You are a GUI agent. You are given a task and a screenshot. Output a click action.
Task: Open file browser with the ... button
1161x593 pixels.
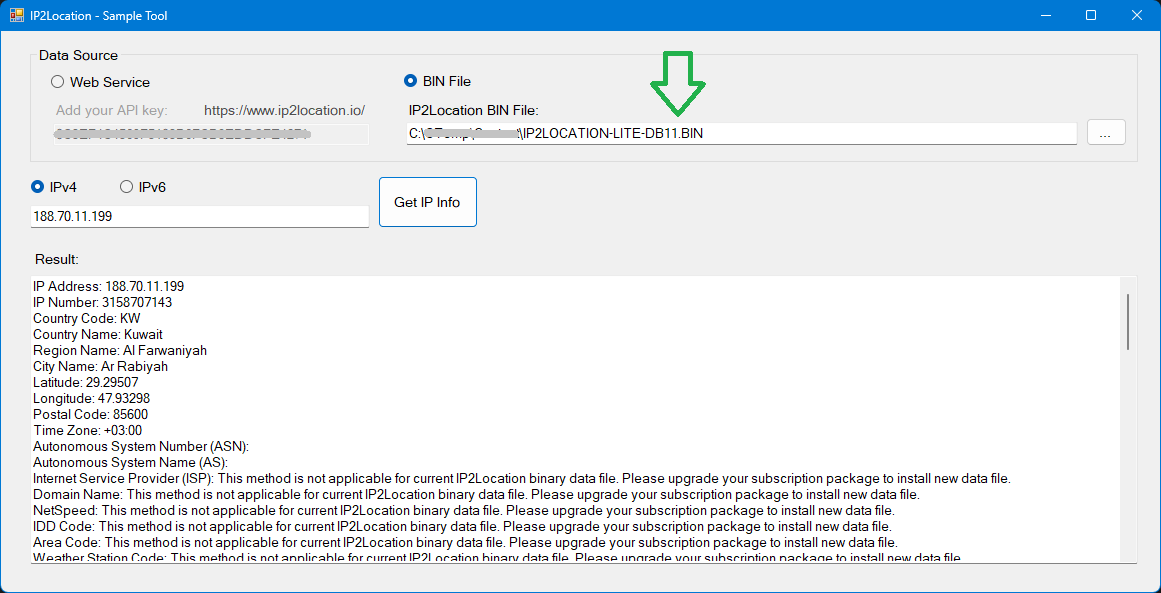coord(1106,133)
